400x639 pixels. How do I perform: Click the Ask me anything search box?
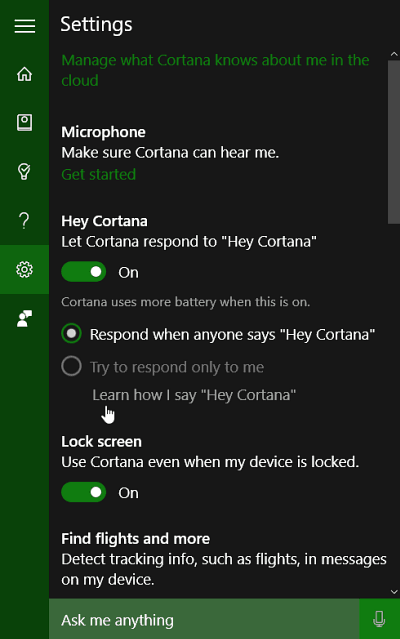(204, 619)
